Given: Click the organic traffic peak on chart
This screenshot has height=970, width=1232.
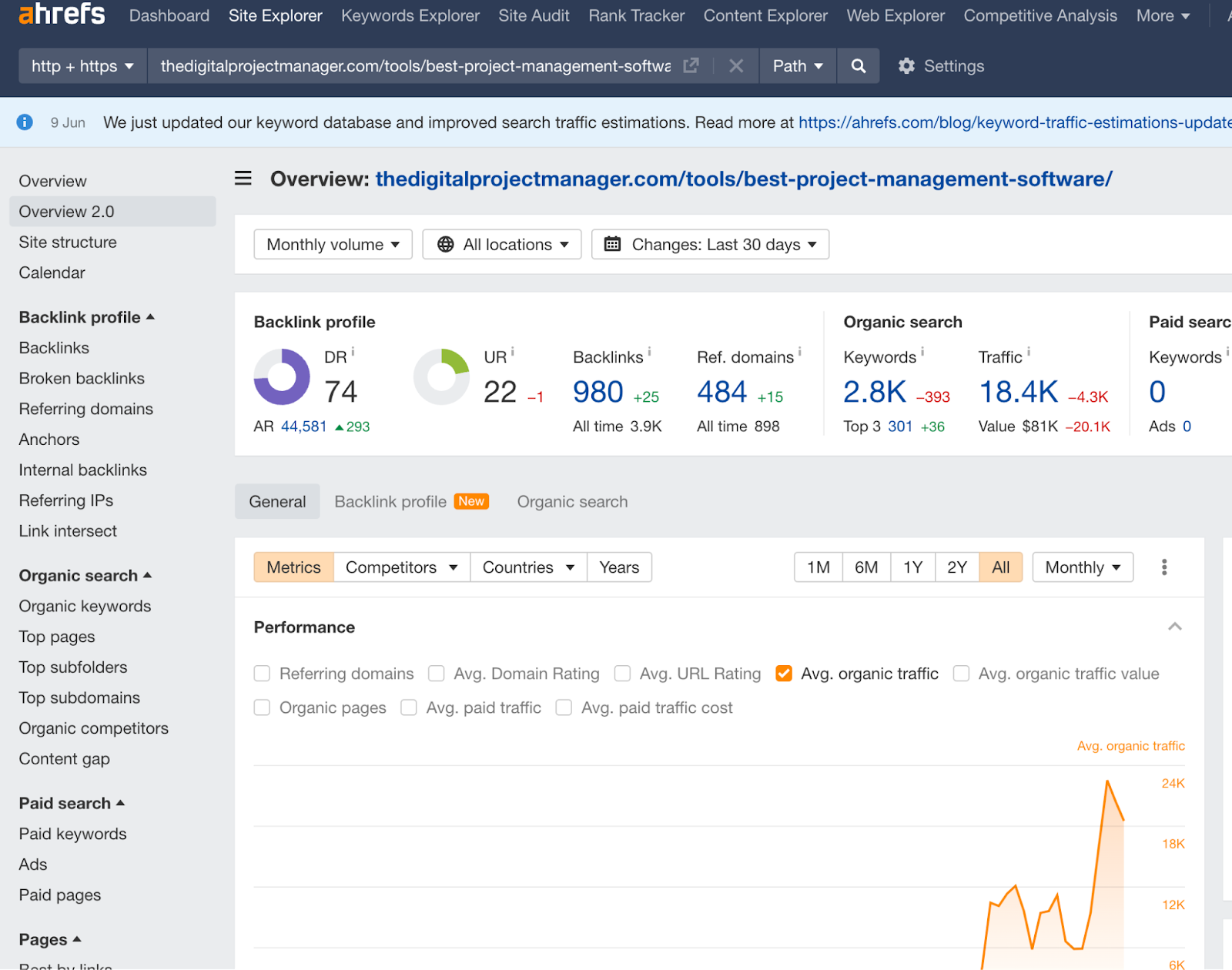Looking at the screenshot, I should 1107,782.
